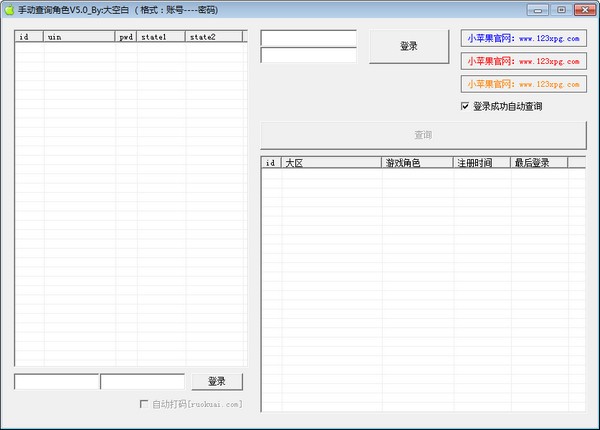This screenshot has width=600, height=430.
Task: Minimize the 手动查询角色 window
Action: pyautogui.click(x=537, y=10)
